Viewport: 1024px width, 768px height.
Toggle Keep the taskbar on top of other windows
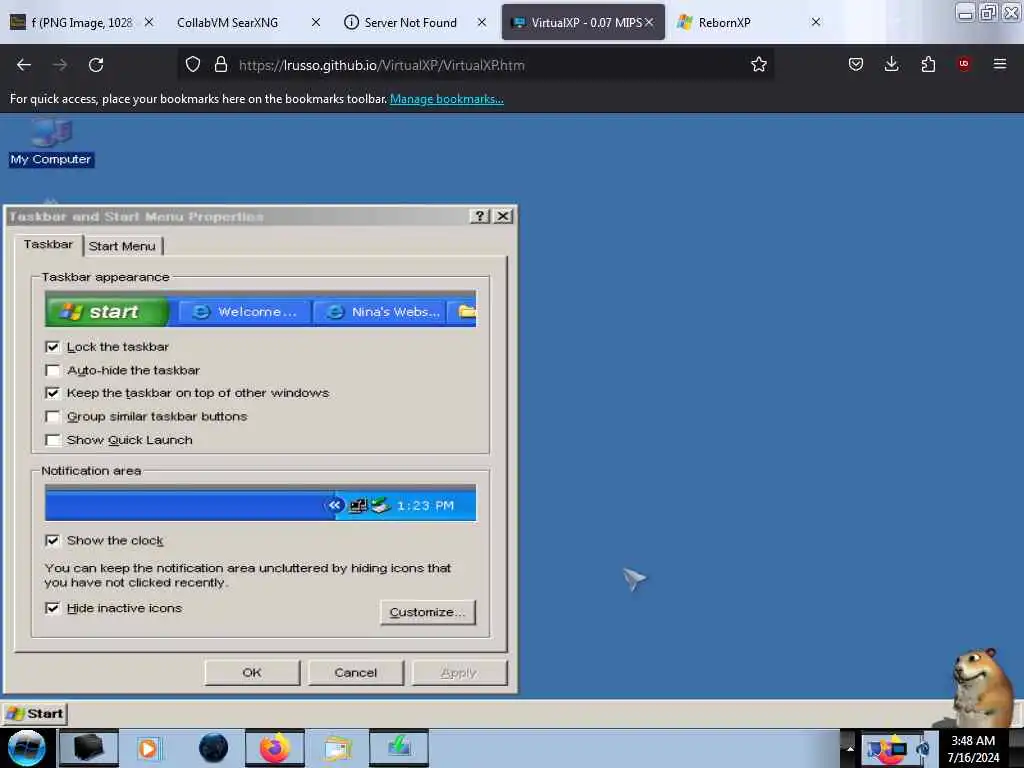click(x=52, y=393)
